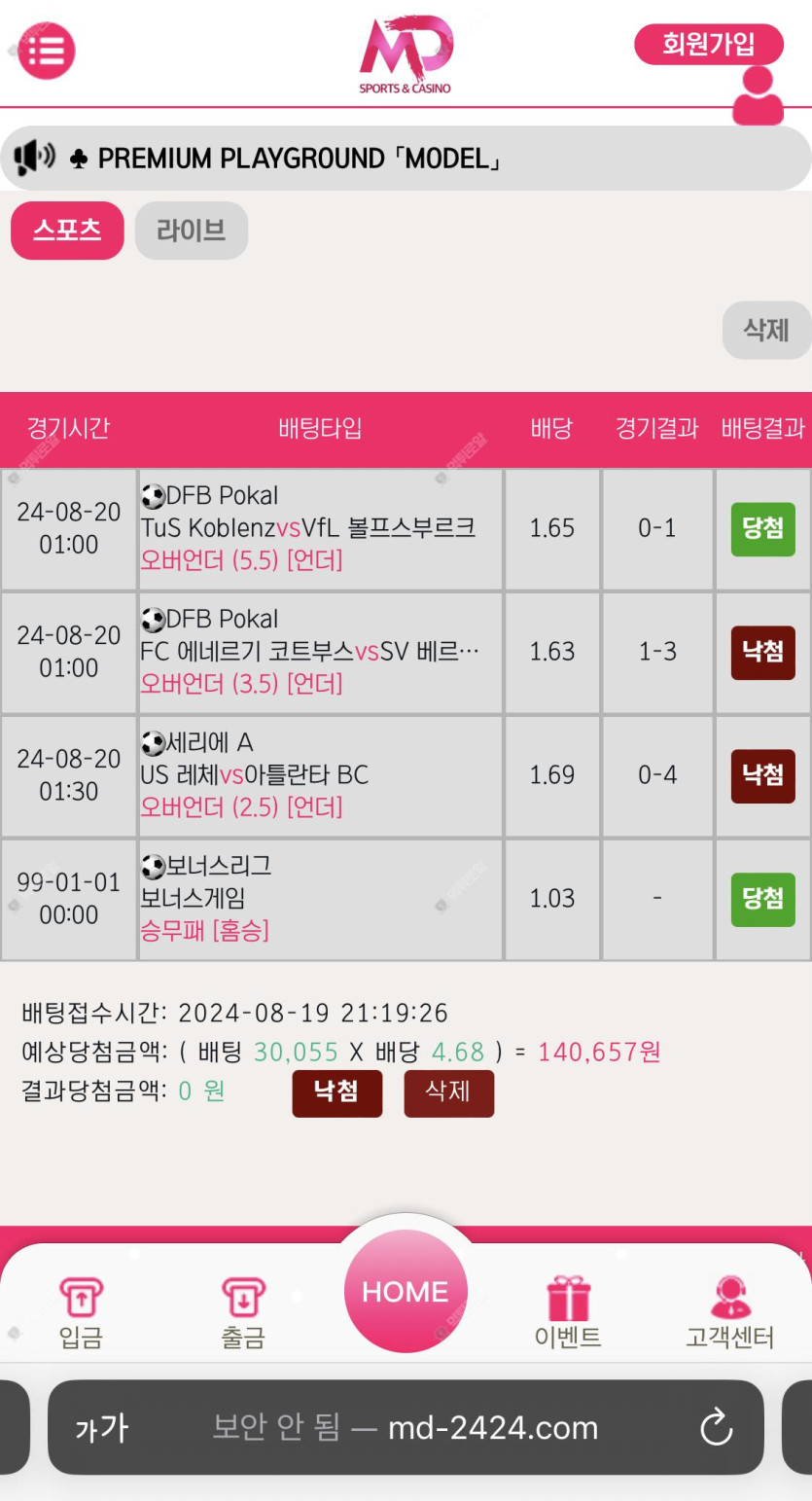The height and width of the screenshot is (1501, 812).
Task: Click the megaphone announcement icon
Action: 34,157
